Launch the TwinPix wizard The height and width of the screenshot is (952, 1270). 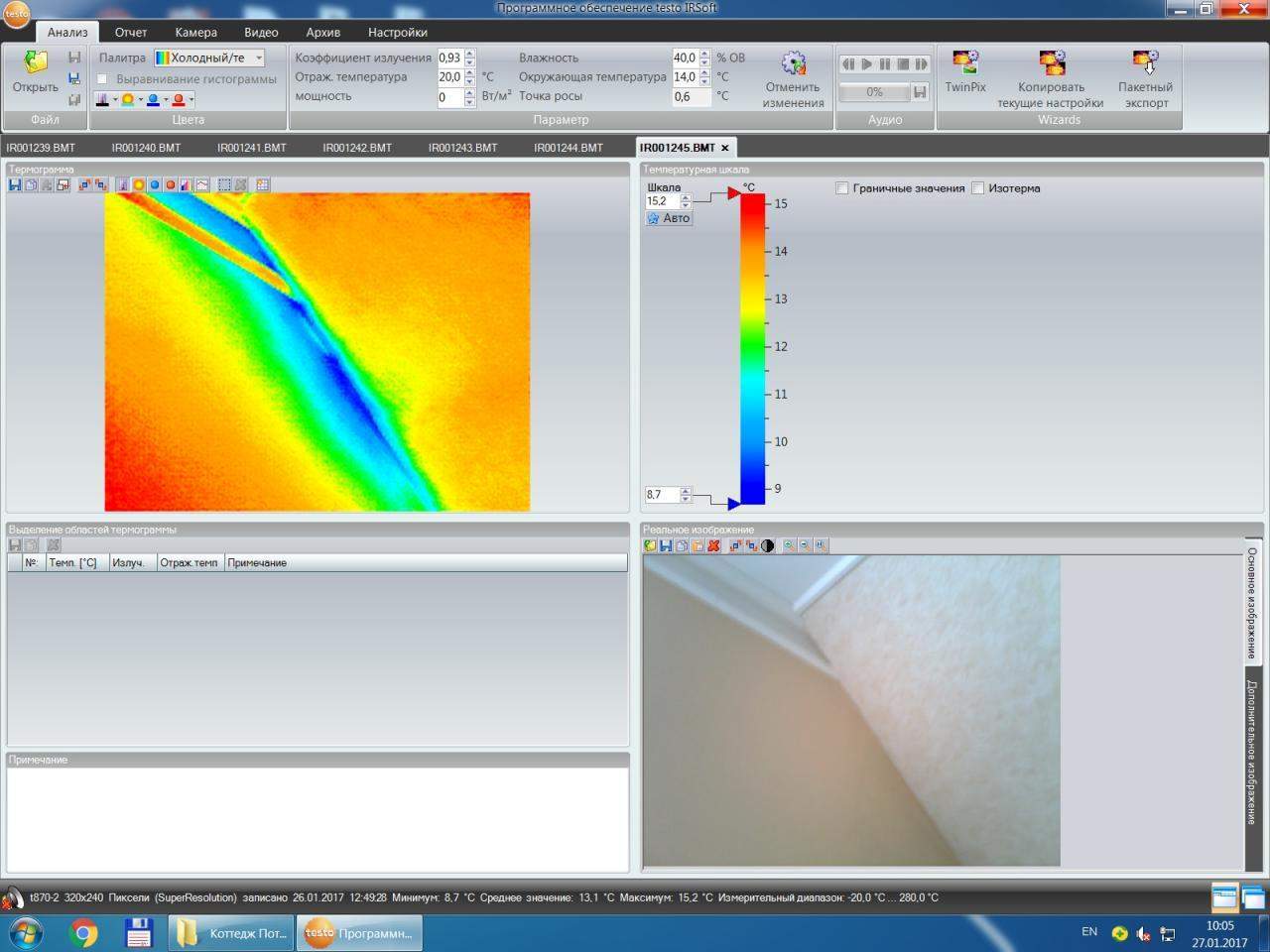click(x=964, y=63)
